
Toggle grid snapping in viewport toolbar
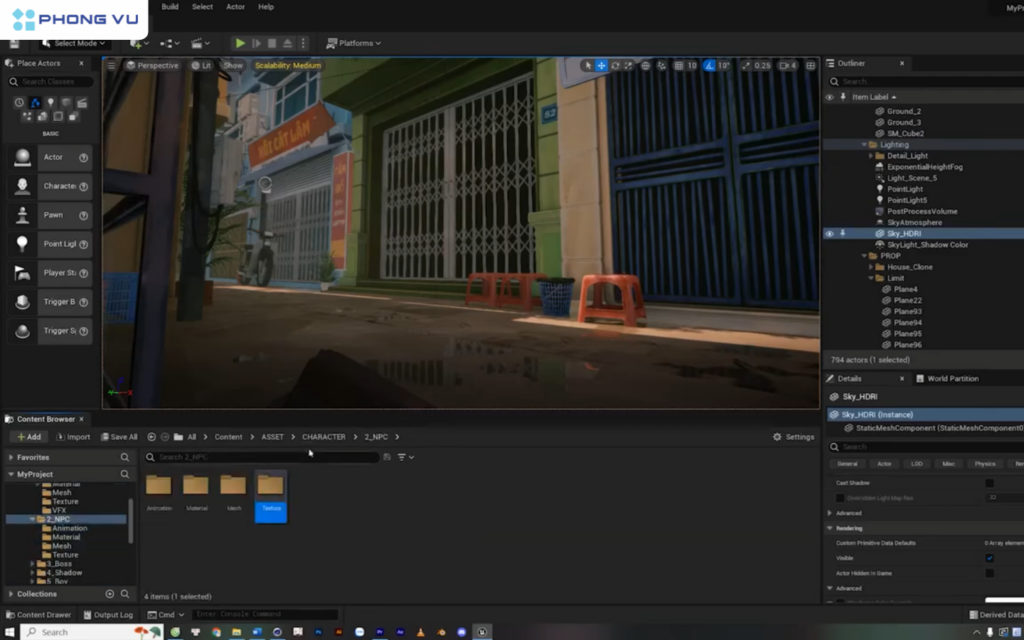(x=679, y=65)
